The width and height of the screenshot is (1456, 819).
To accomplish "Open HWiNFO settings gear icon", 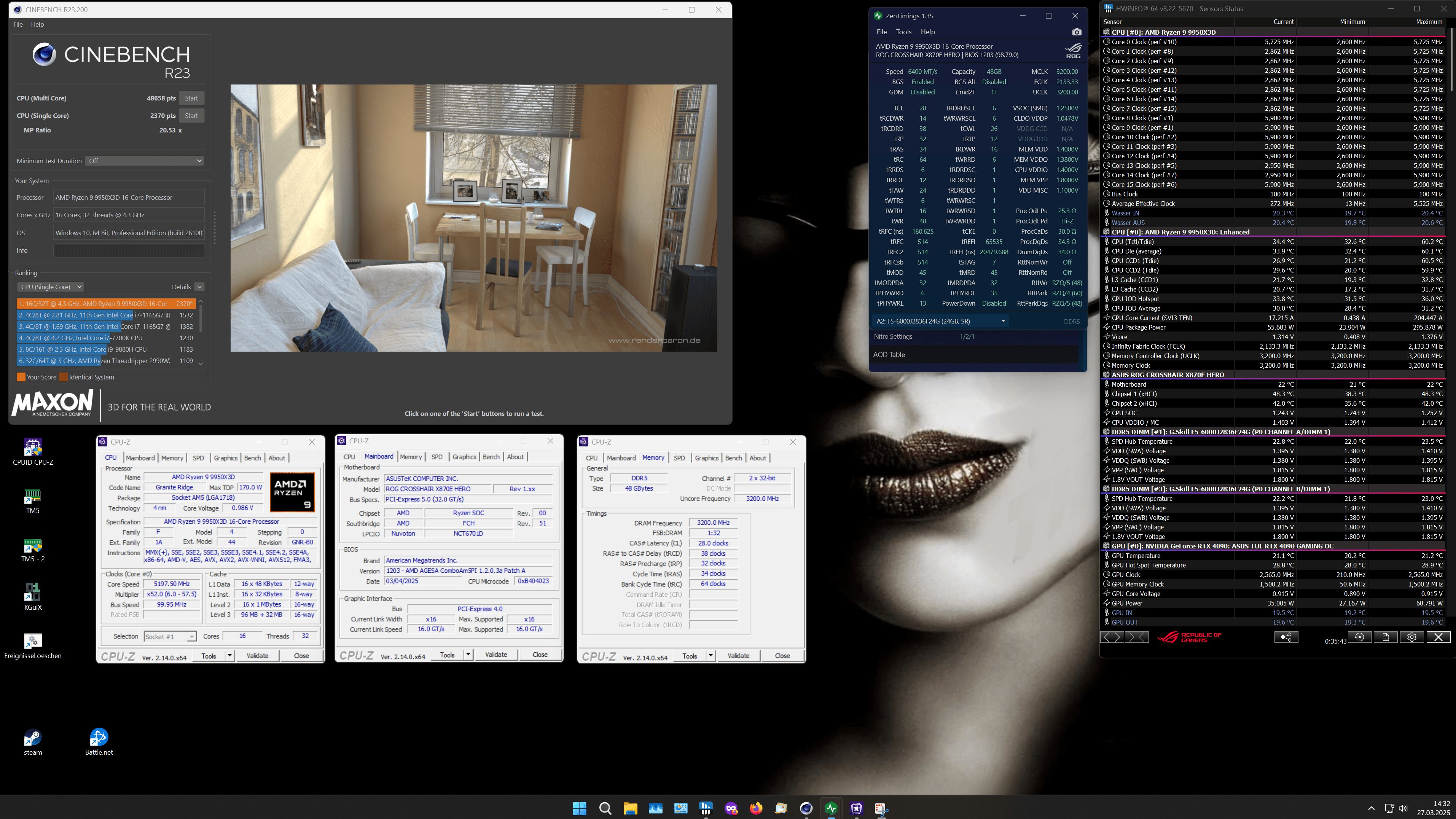I will 1411,637.
